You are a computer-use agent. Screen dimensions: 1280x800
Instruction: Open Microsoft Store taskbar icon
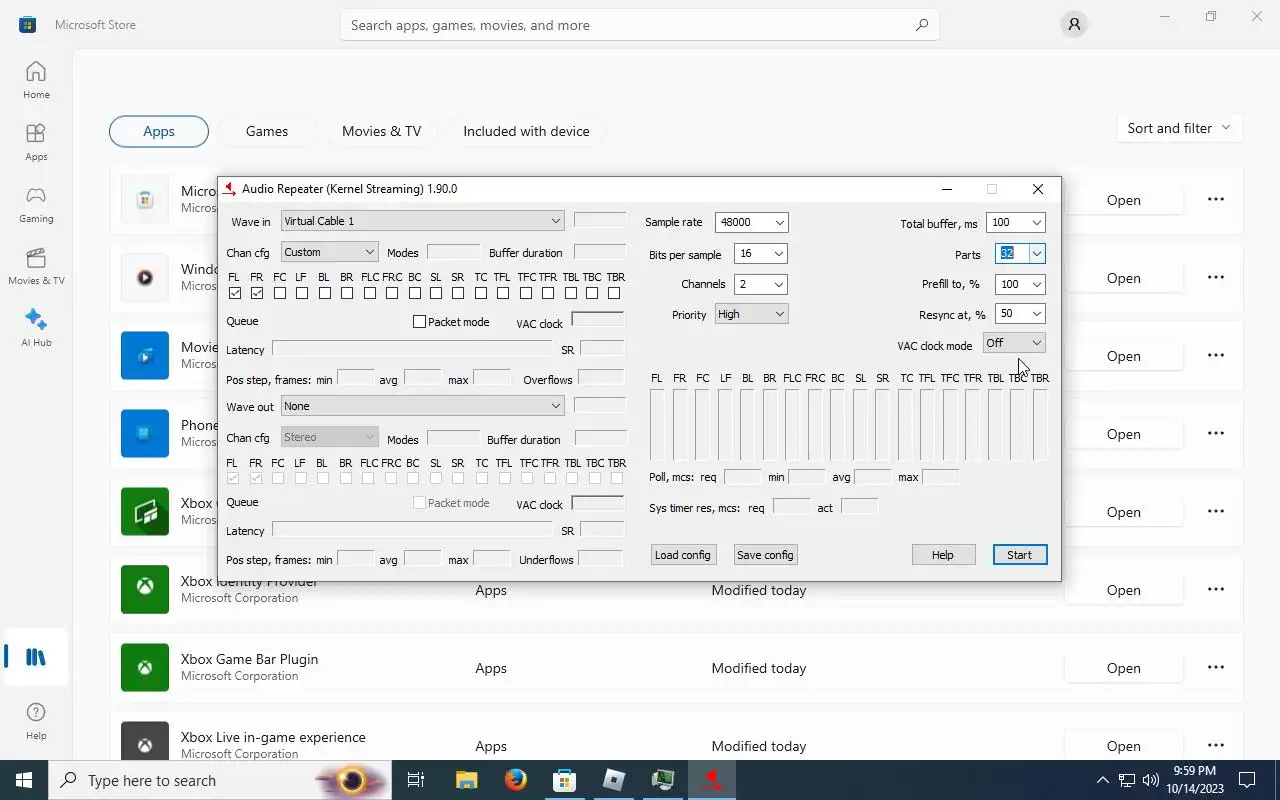(565, 780)
